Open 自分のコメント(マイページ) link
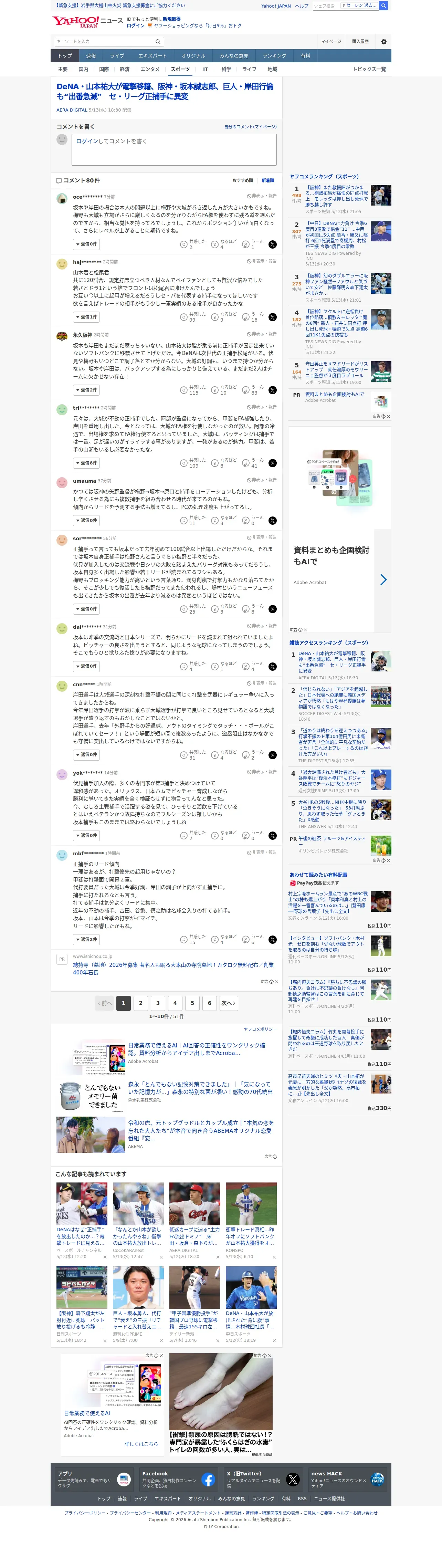Viewport: 442px width, 1568px height. click(x=250, y=127)
